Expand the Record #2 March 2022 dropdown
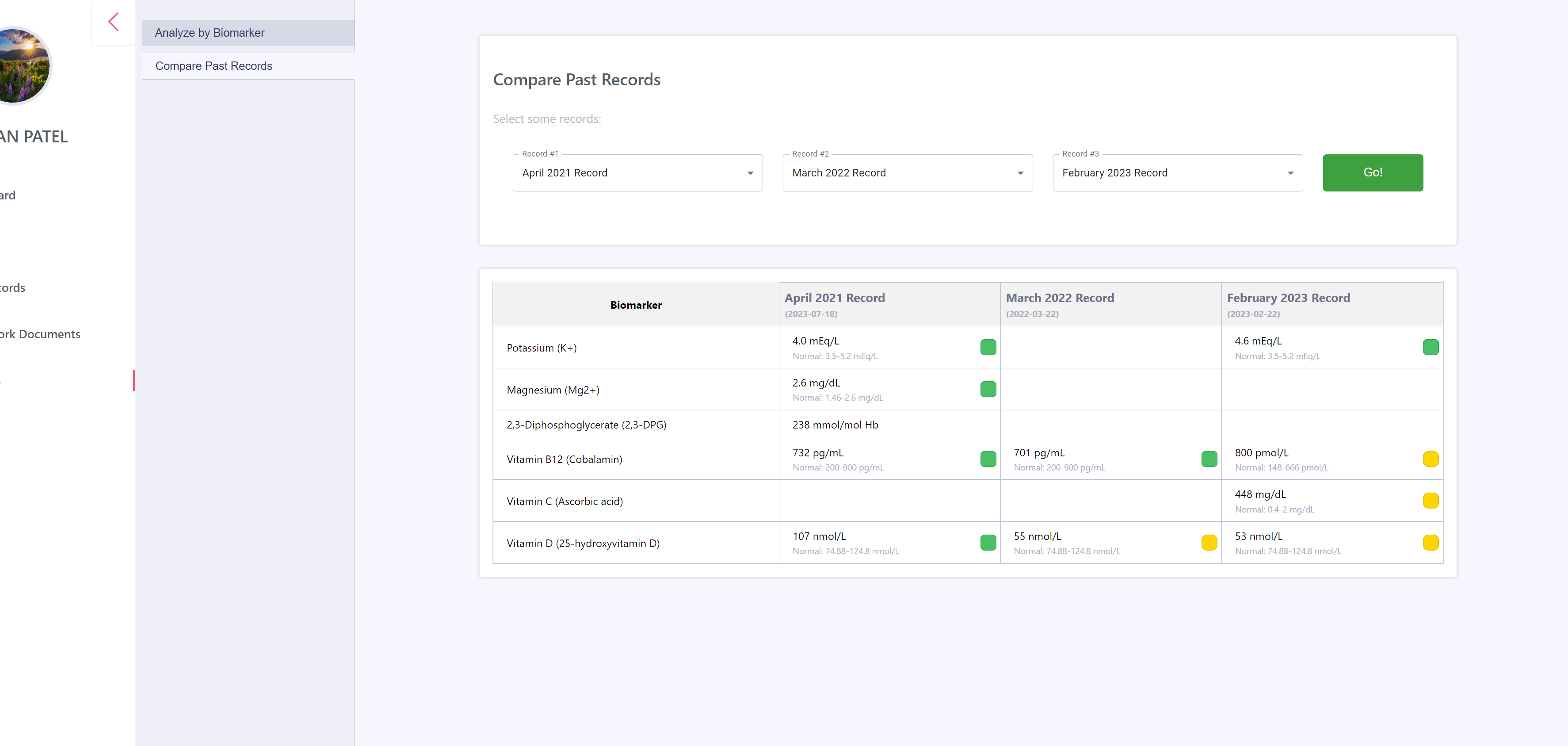Viewport: 1568px width, 746px height. pyautogui.click(x=907, y=173)
